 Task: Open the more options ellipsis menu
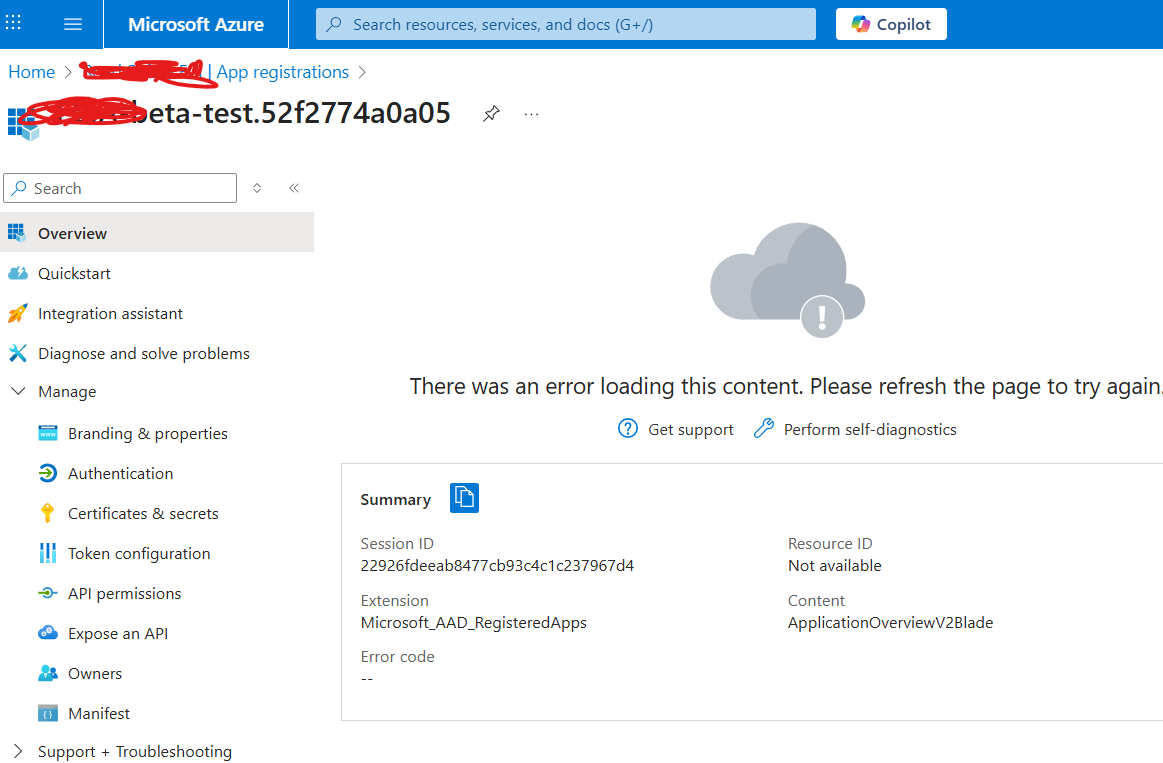tap(531, 114)
